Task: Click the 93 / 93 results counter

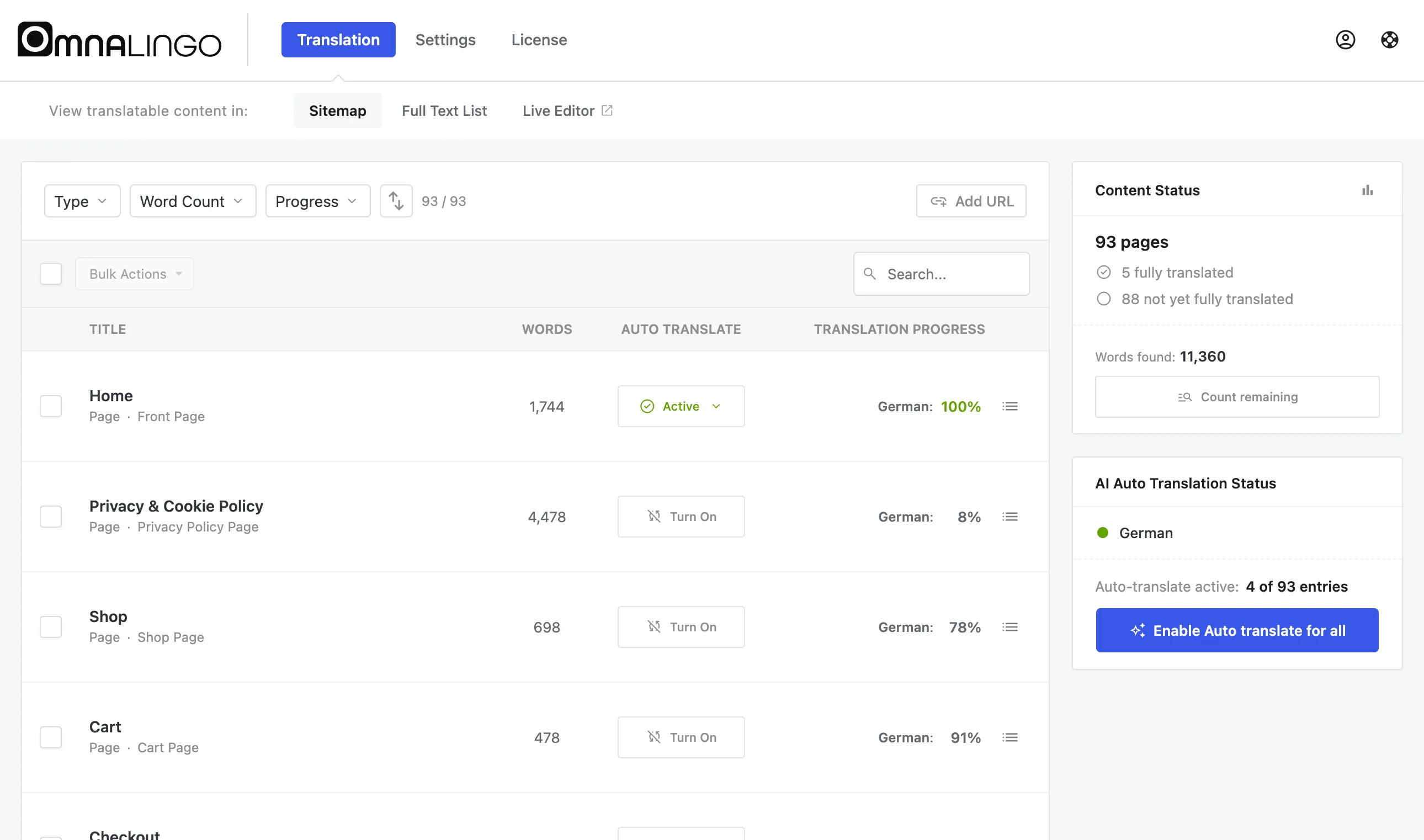Action: [444, 201]
